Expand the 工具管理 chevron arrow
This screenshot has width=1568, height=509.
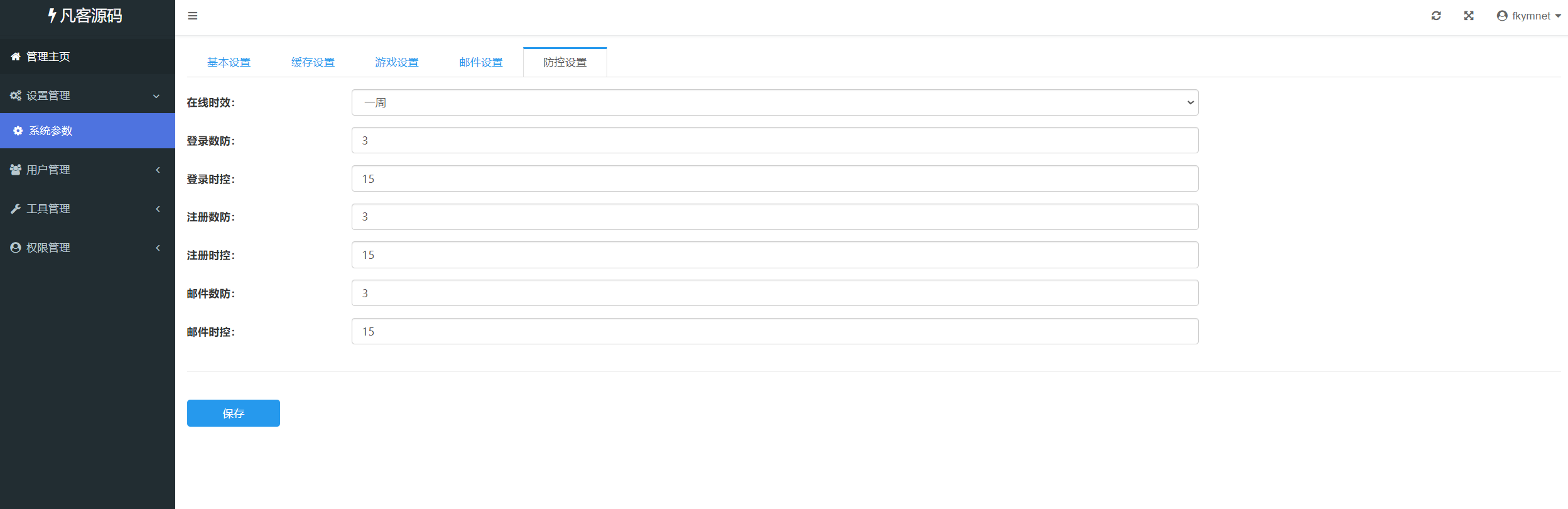[x=158, y=209]
